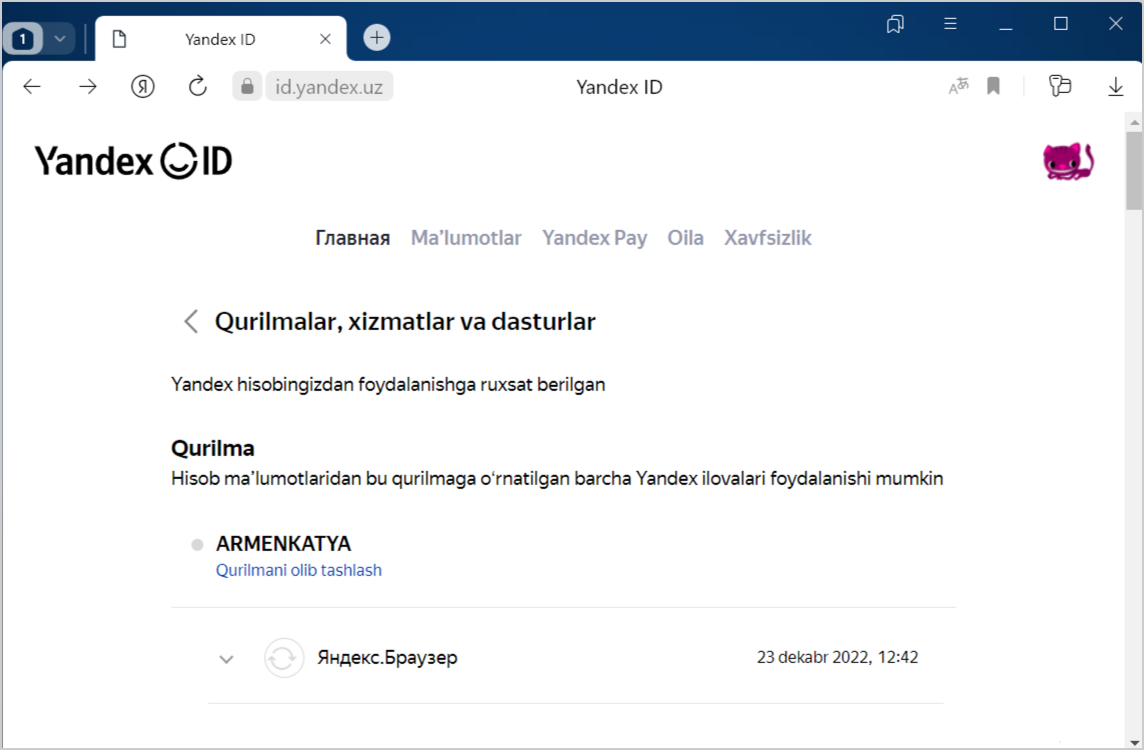This screenshot has height=750, width=1144.
Task: Open the browser hamburger menu
Action: tap(951, 24)
